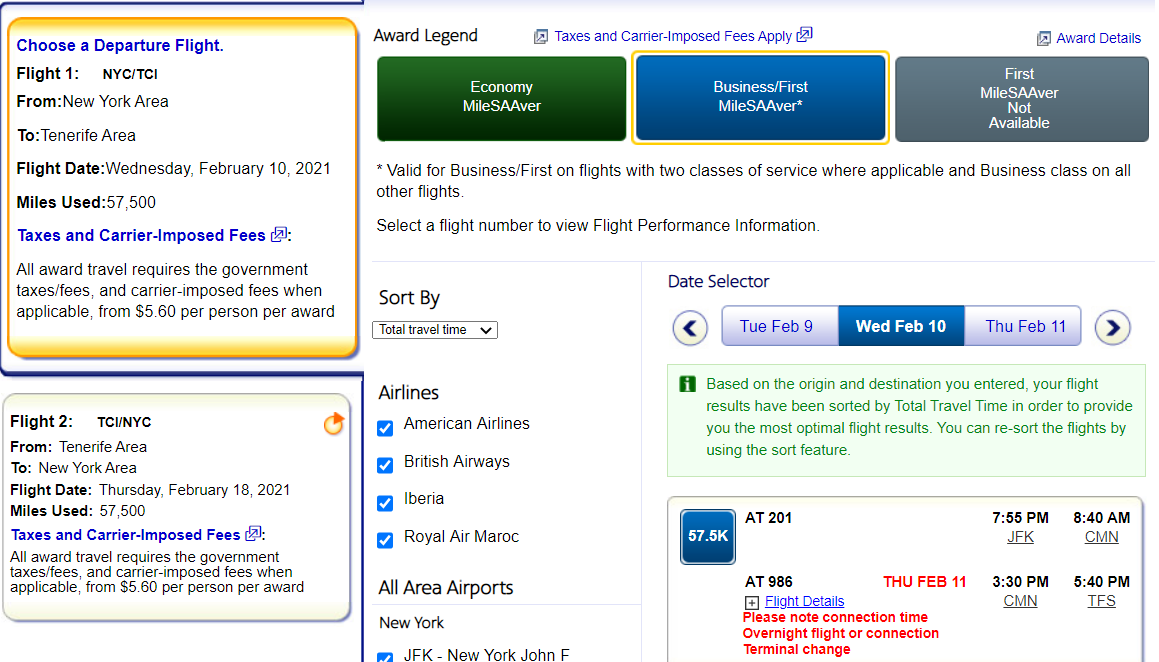
Task: Choose the Economy MileSAAver award button
Action: pos(501,97)
